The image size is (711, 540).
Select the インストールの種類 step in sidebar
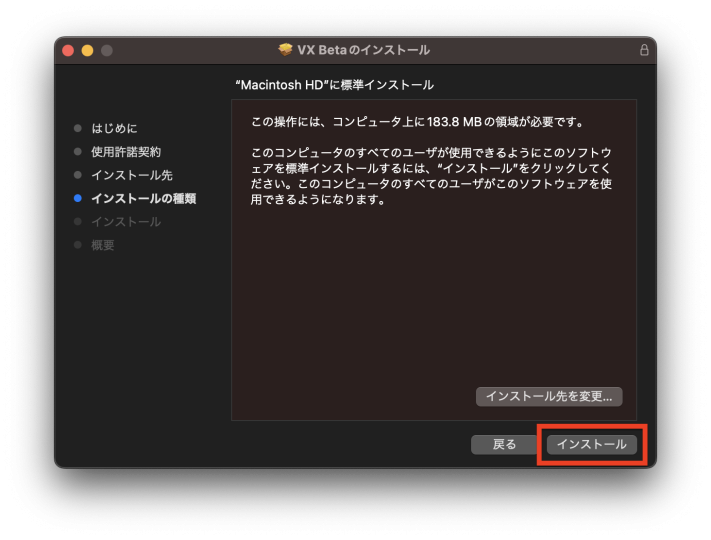[x=144, y=199]
